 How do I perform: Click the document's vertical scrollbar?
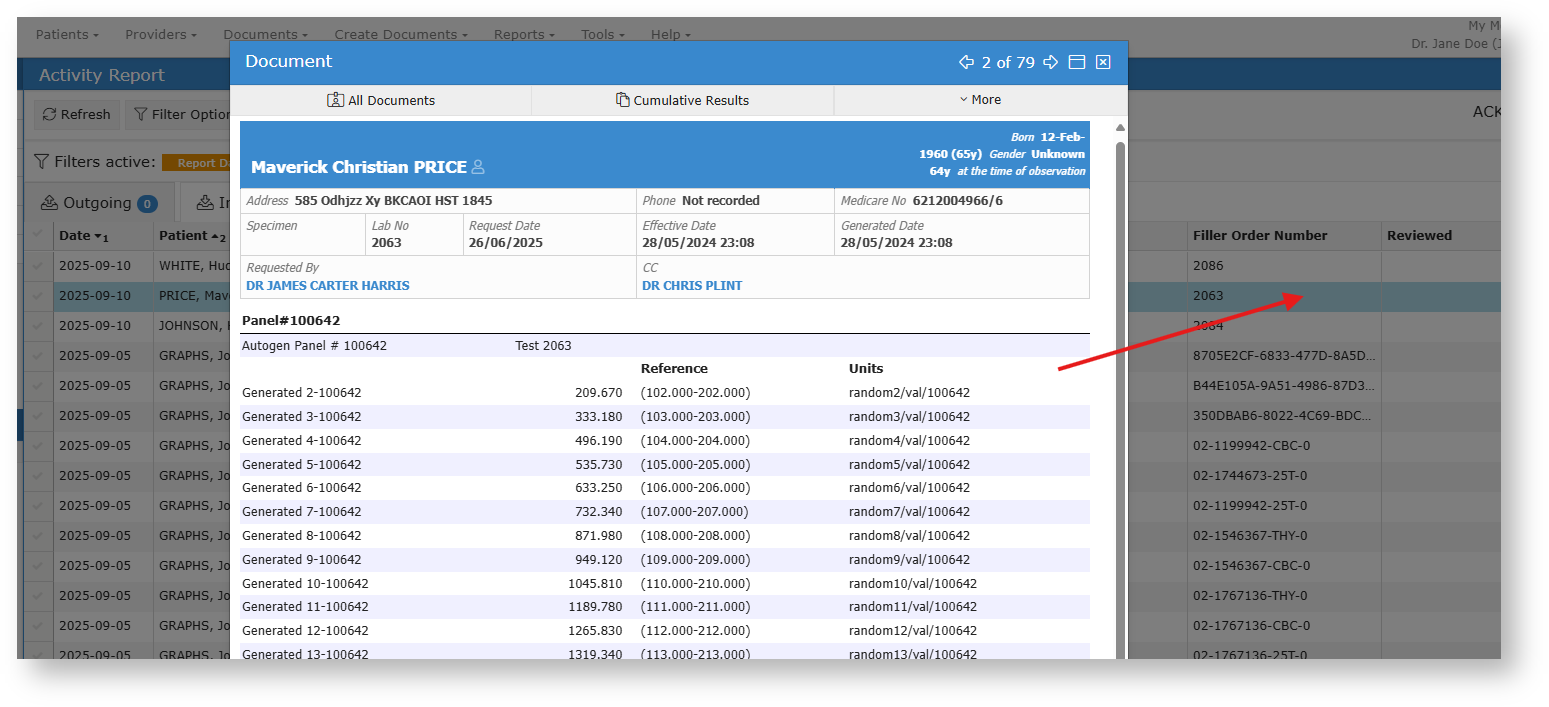click(1120, 400)
